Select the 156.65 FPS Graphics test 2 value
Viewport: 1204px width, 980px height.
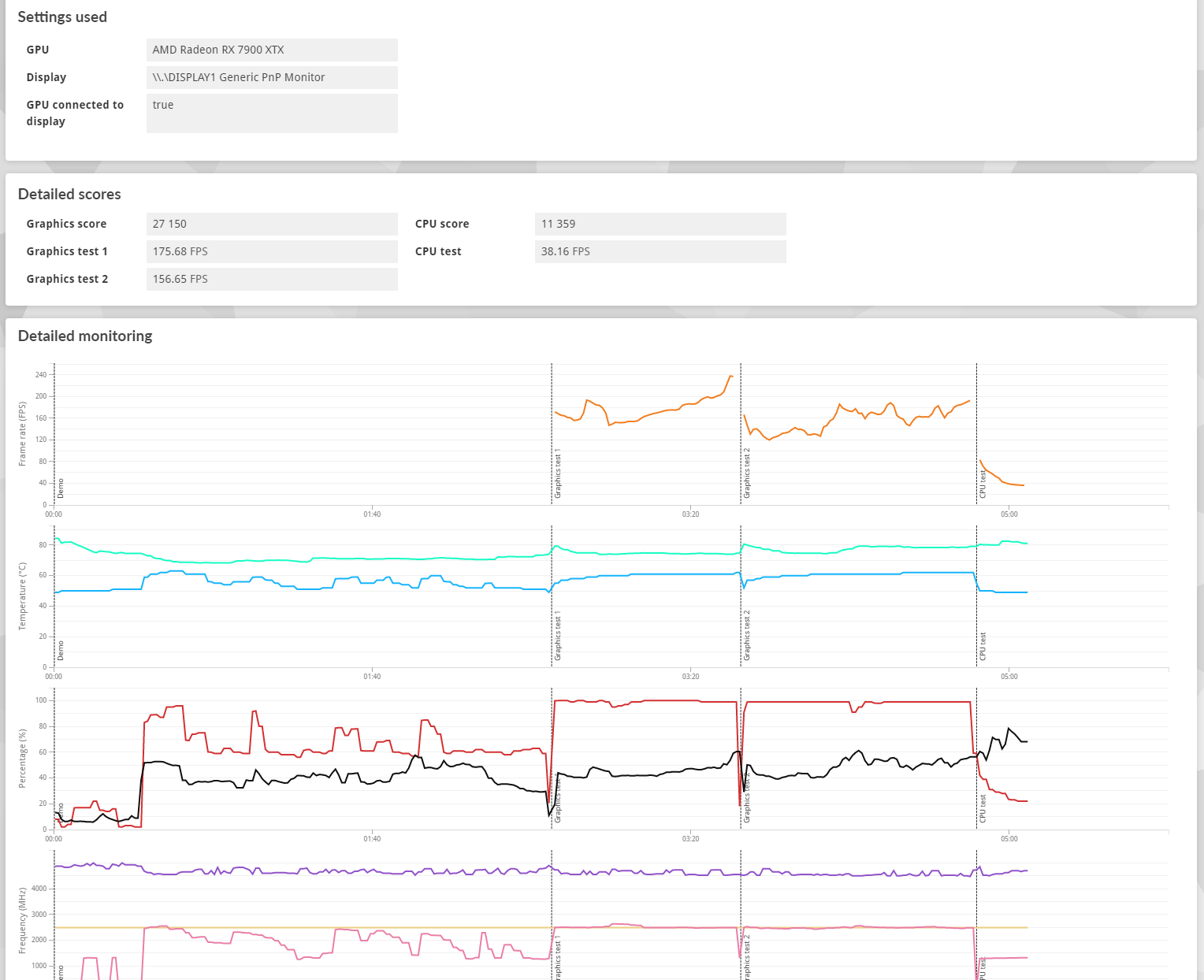(272, 279)
